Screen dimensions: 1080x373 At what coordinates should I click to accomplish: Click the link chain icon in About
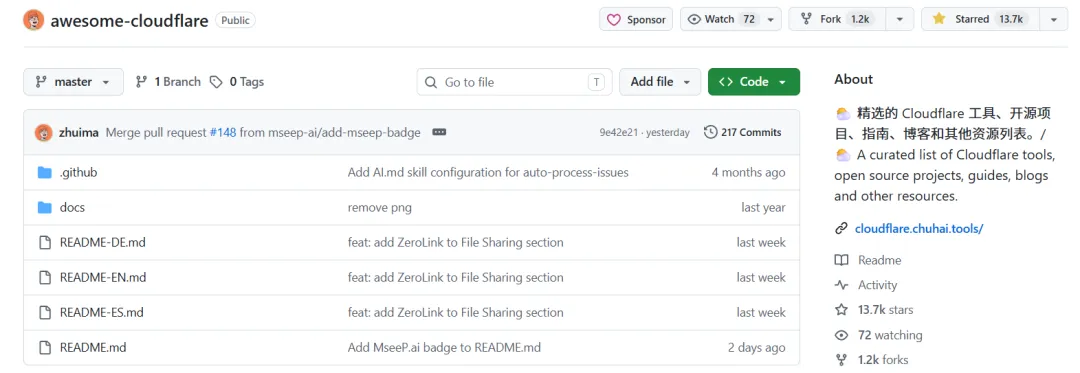(841, 228)
